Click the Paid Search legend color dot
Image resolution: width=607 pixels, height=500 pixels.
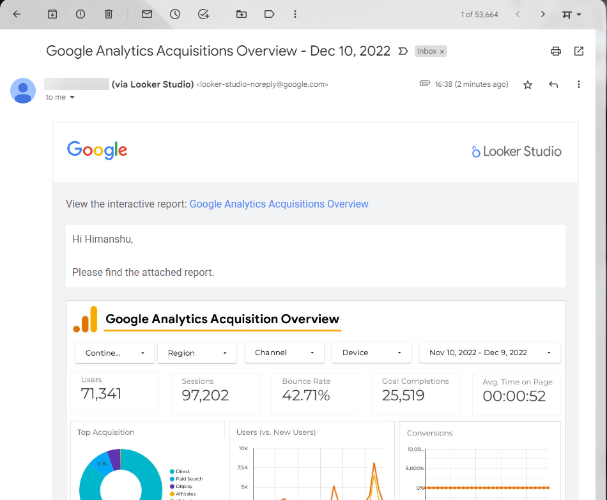click(172, 479)
